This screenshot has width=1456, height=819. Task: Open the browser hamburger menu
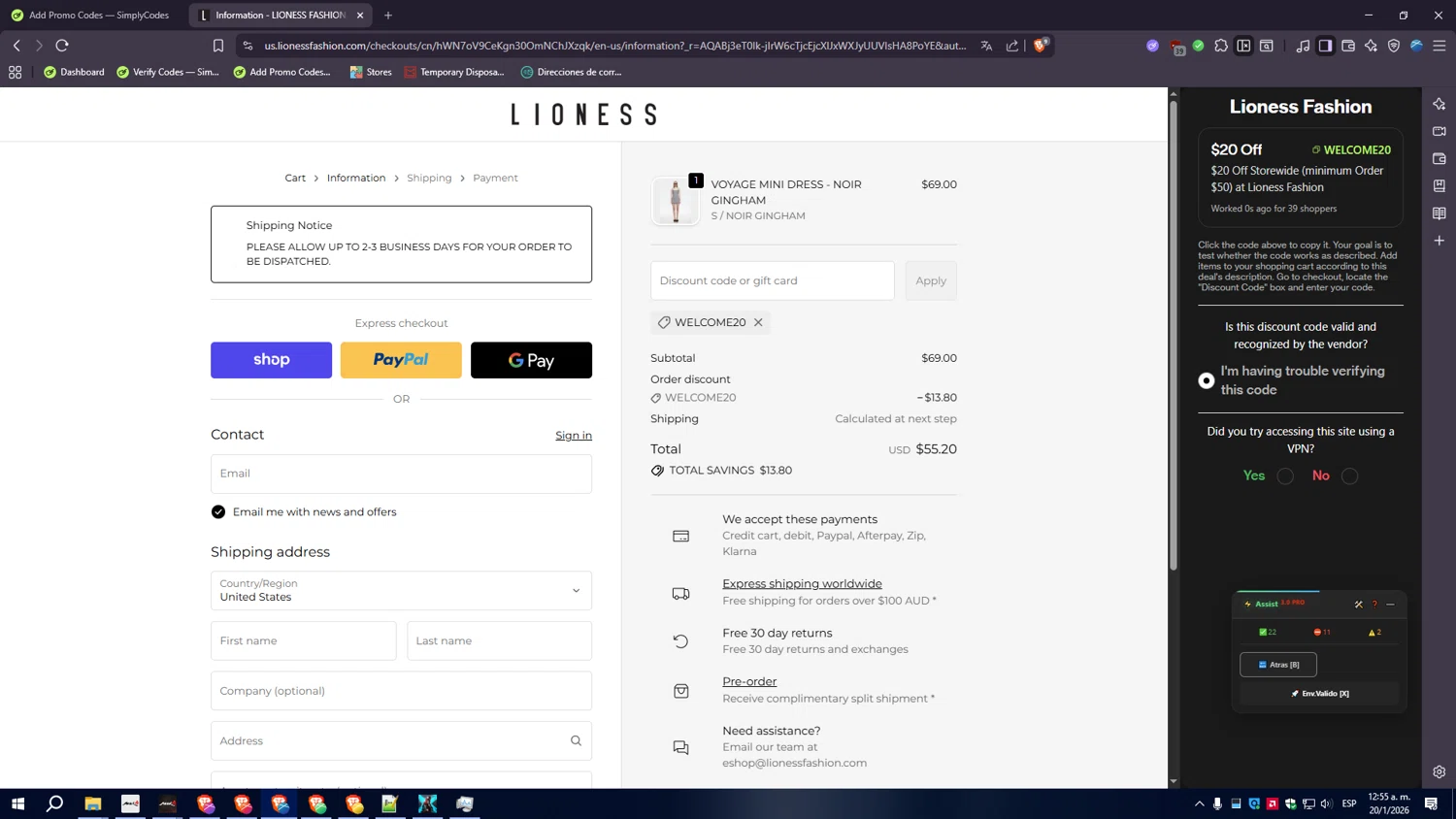tap(1439, 46)
